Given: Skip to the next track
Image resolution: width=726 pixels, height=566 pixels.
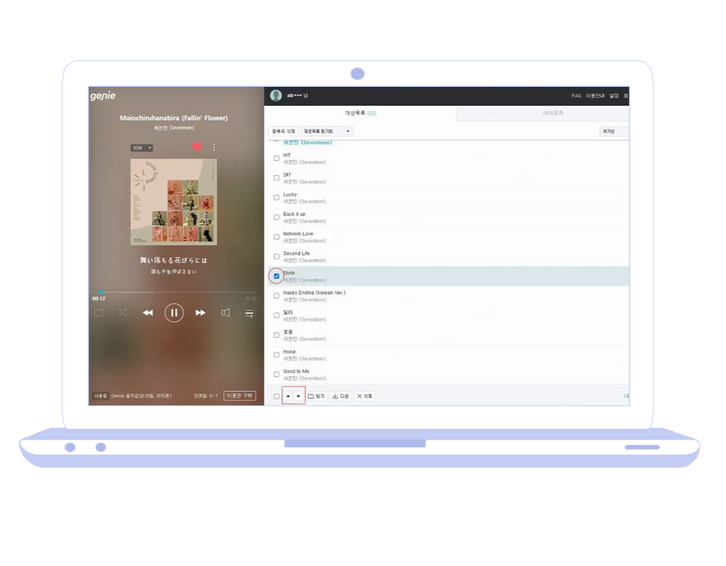Looking at the screenshot, I should click(x=200, y=313).
